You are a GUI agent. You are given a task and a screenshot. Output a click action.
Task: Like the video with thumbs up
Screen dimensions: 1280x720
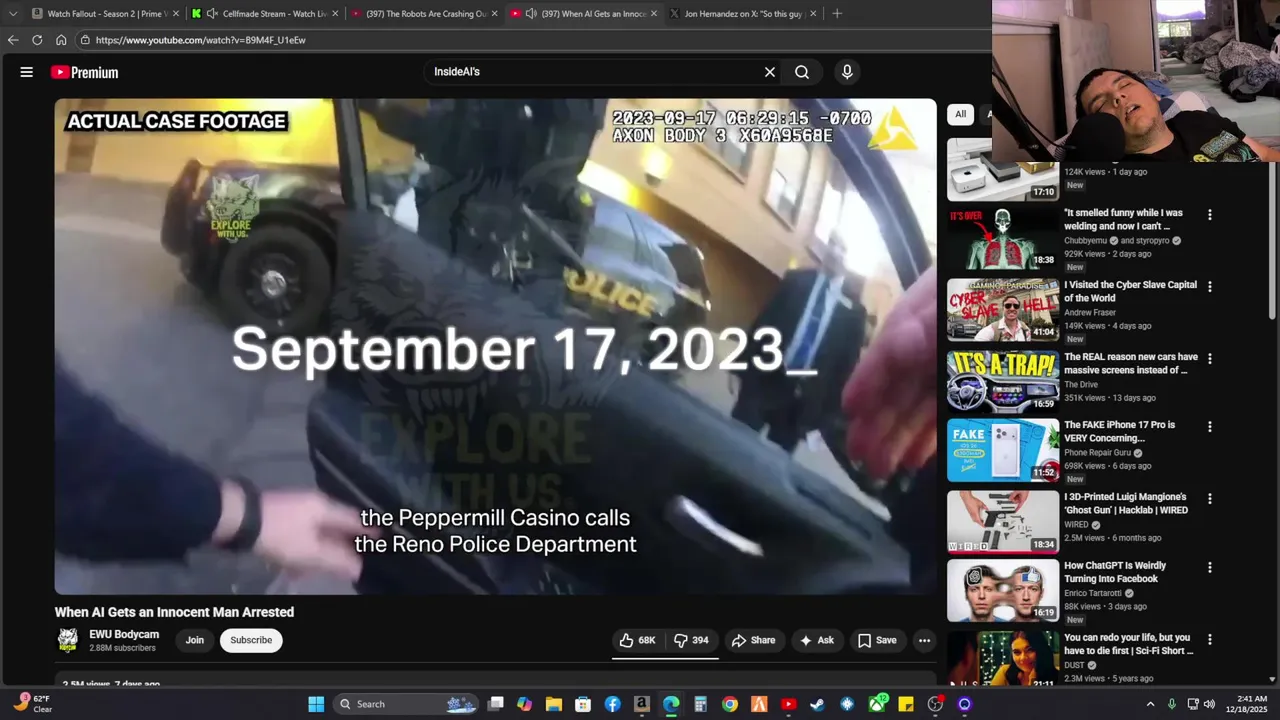click(x=637, y=640)
